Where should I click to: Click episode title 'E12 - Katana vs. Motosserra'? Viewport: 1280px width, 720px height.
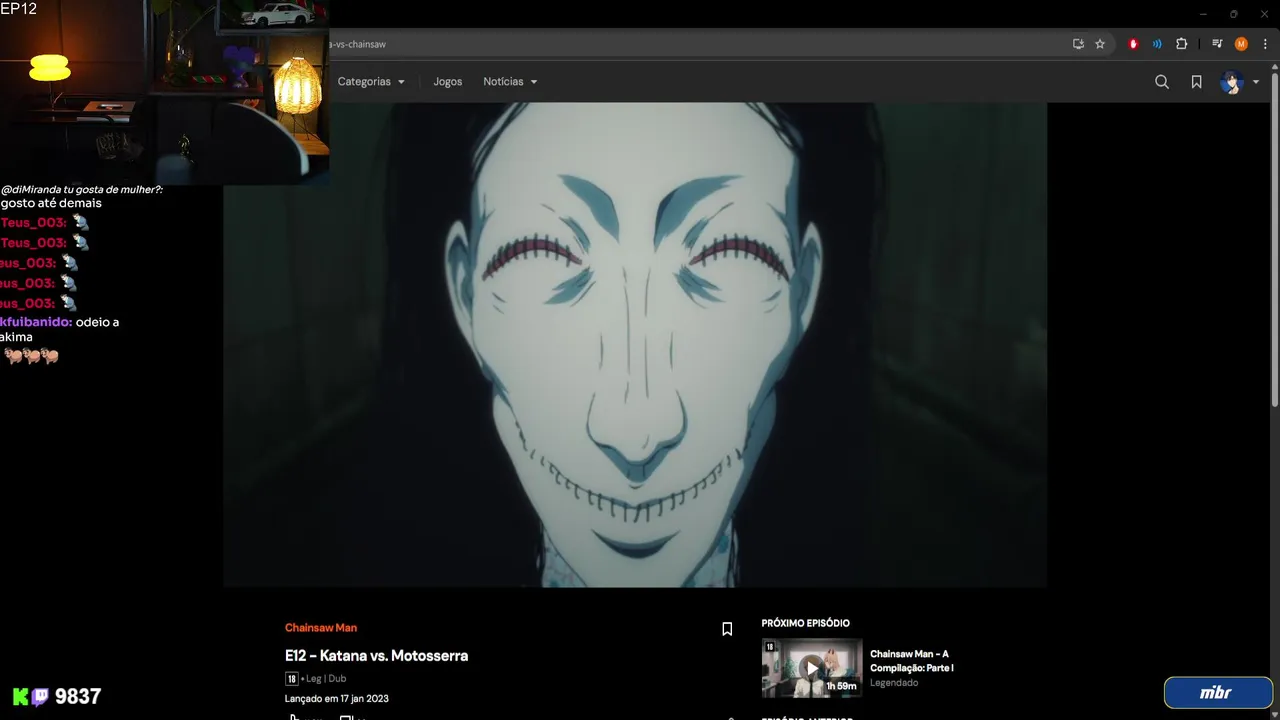(x=376, y=656)
